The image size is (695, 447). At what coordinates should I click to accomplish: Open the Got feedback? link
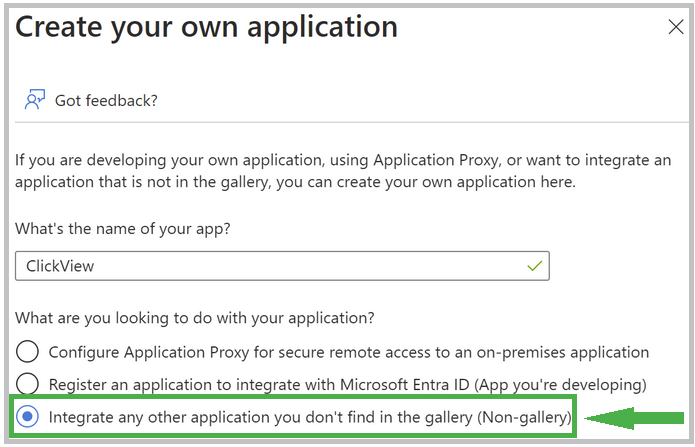coord(106,101)
